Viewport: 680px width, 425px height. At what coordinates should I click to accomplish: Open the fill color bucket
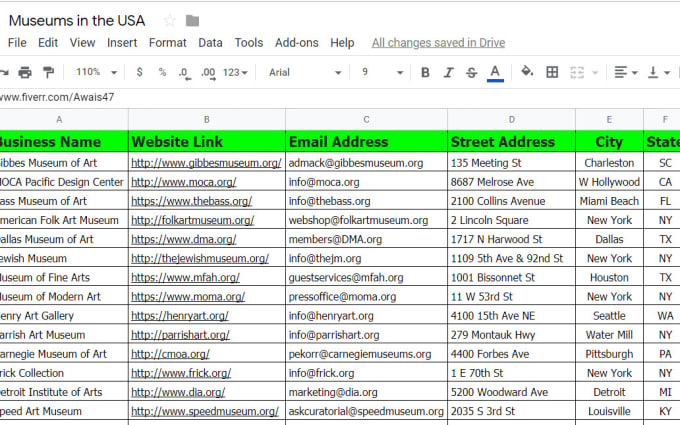coord(527,71)
